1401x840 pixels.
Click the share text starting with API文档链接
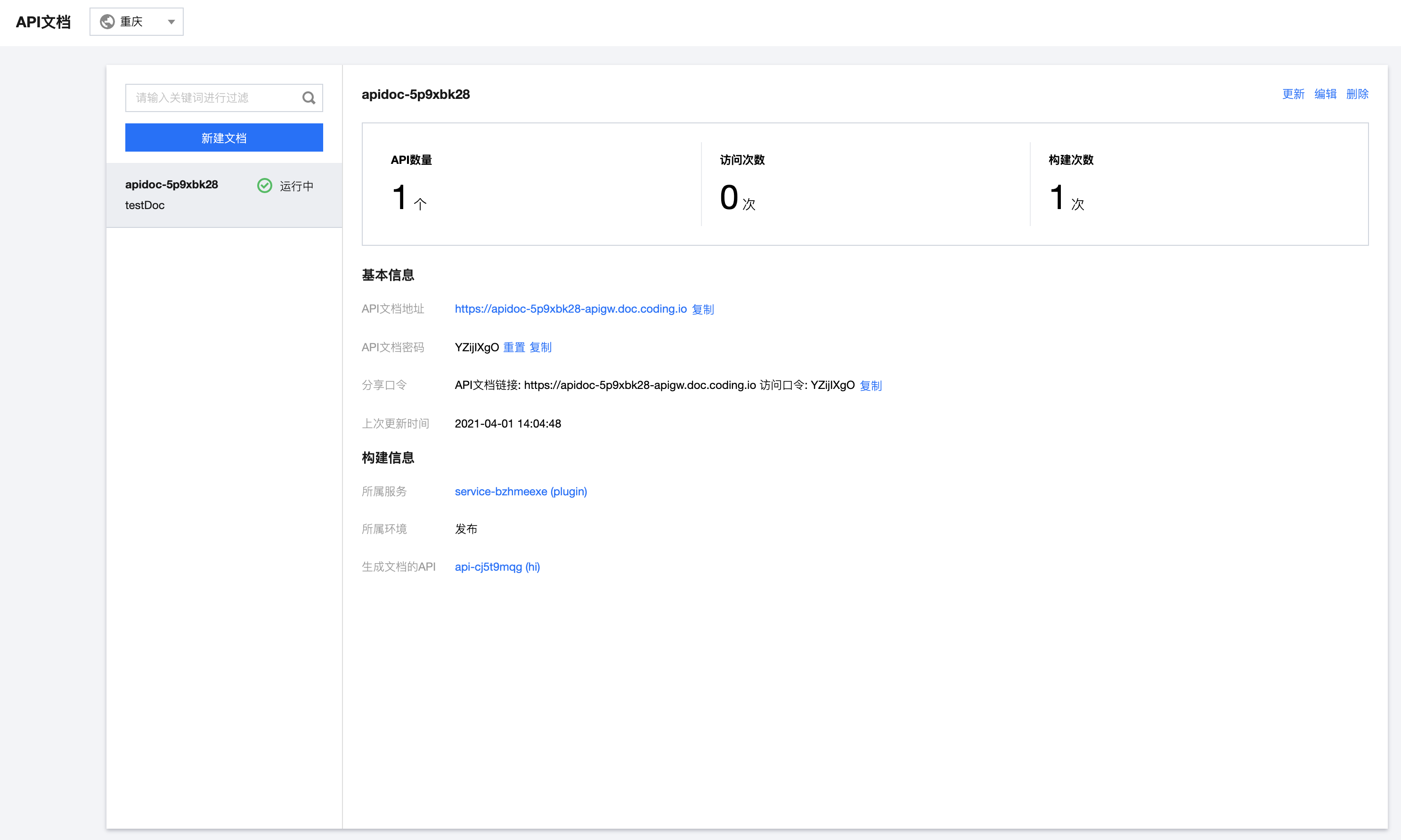click(x=655, y=386)
